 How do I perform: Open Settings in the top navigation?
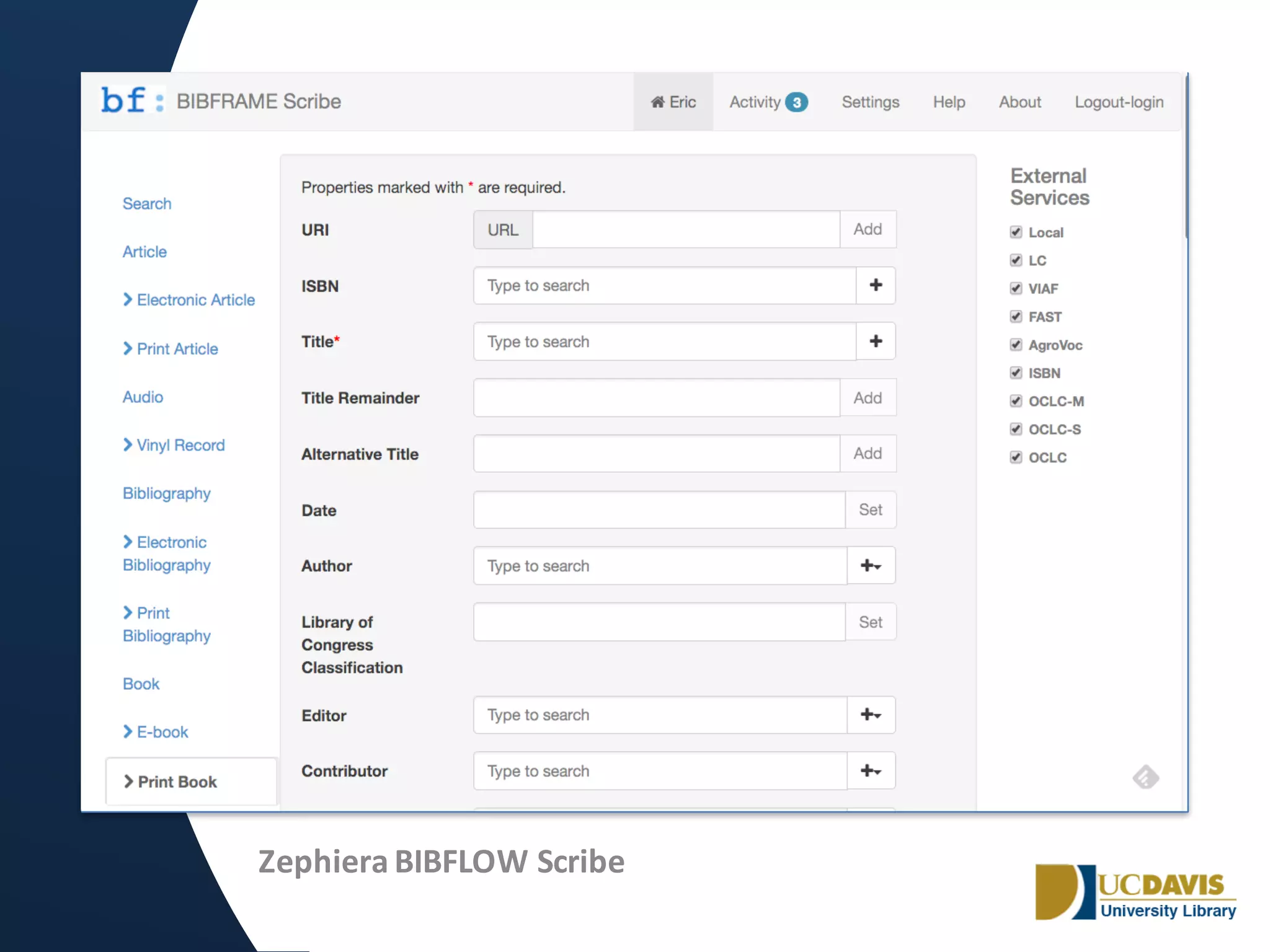[x=870, y=102]
